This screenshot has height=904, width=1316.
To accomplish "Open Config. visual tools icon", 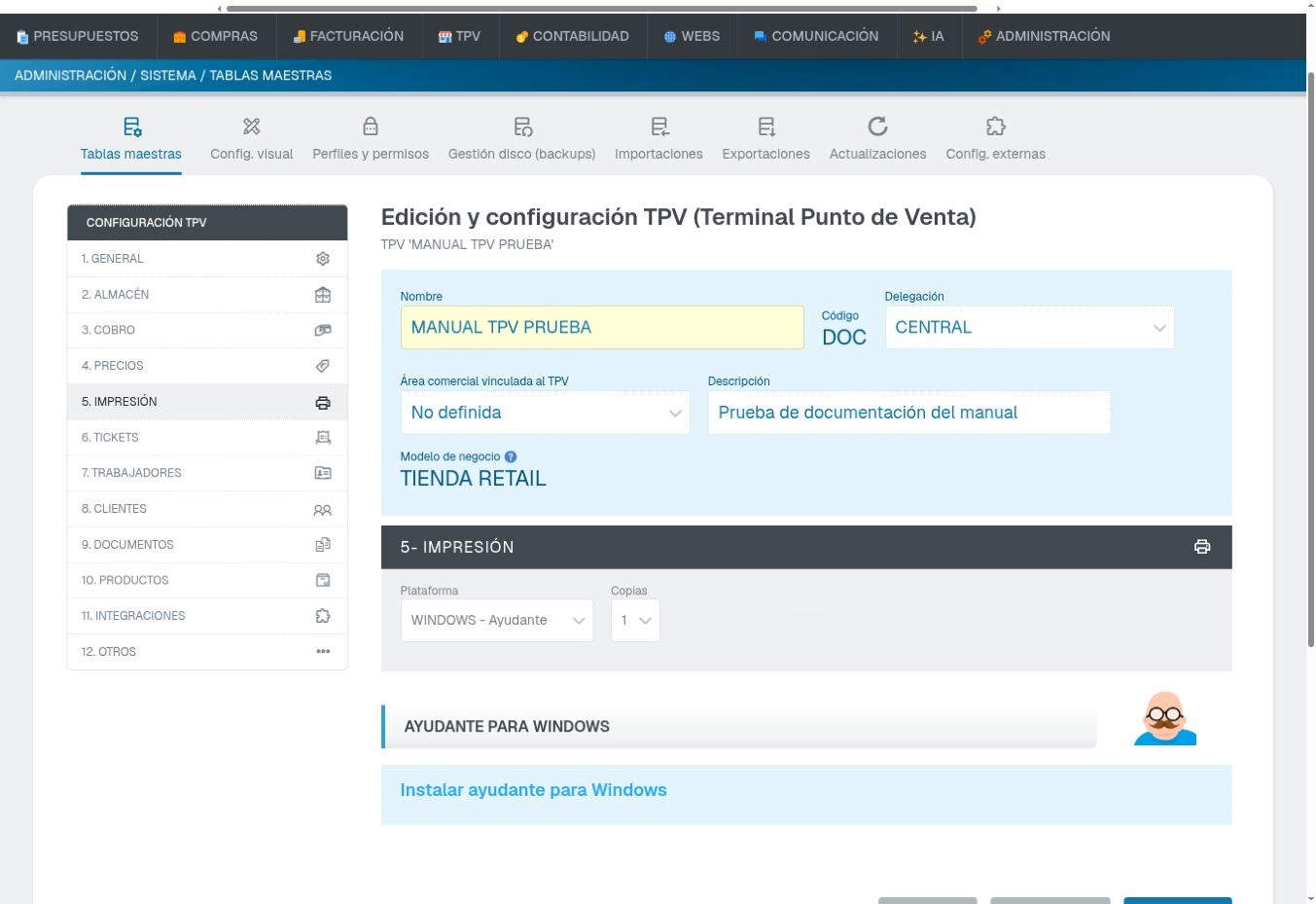I will click(x=252, y=127).
